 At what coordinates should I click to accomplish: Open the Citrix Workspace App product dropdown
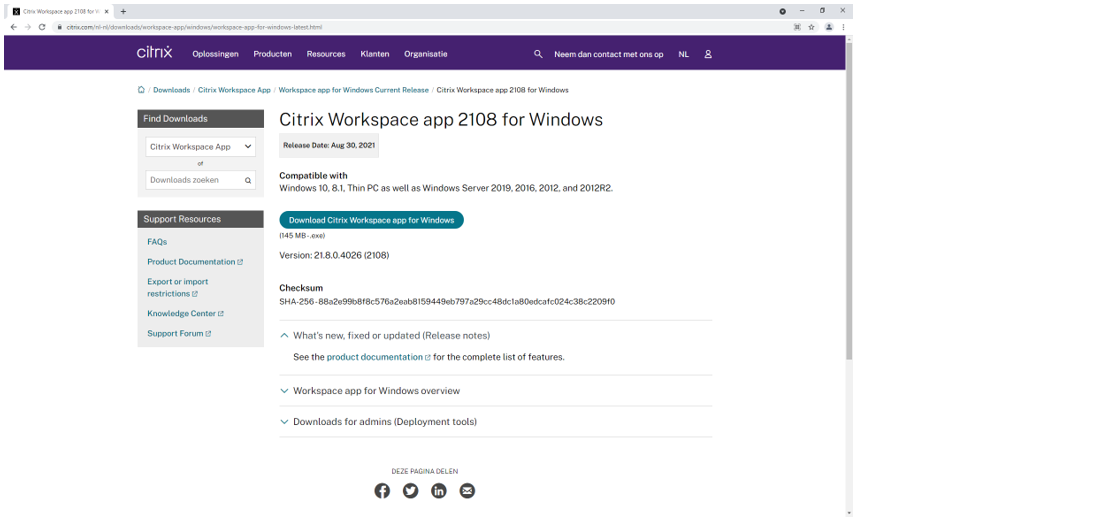200,147
